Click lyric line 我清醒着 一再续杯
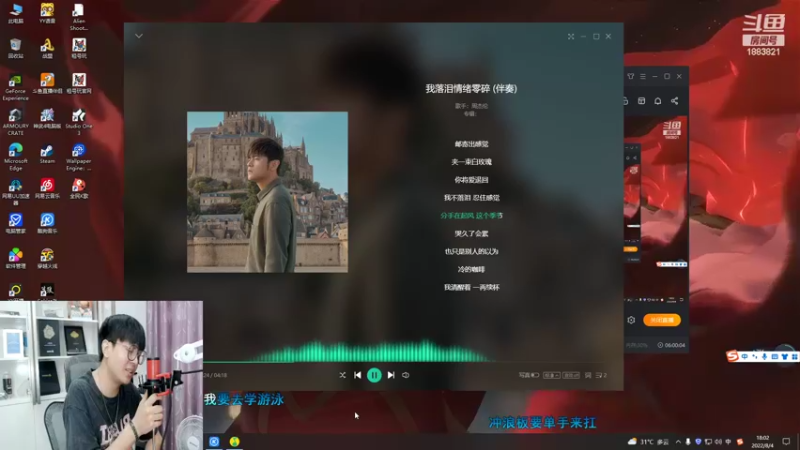Image resolution: width=800 pixels, height=450 pixels. (471, 287)
